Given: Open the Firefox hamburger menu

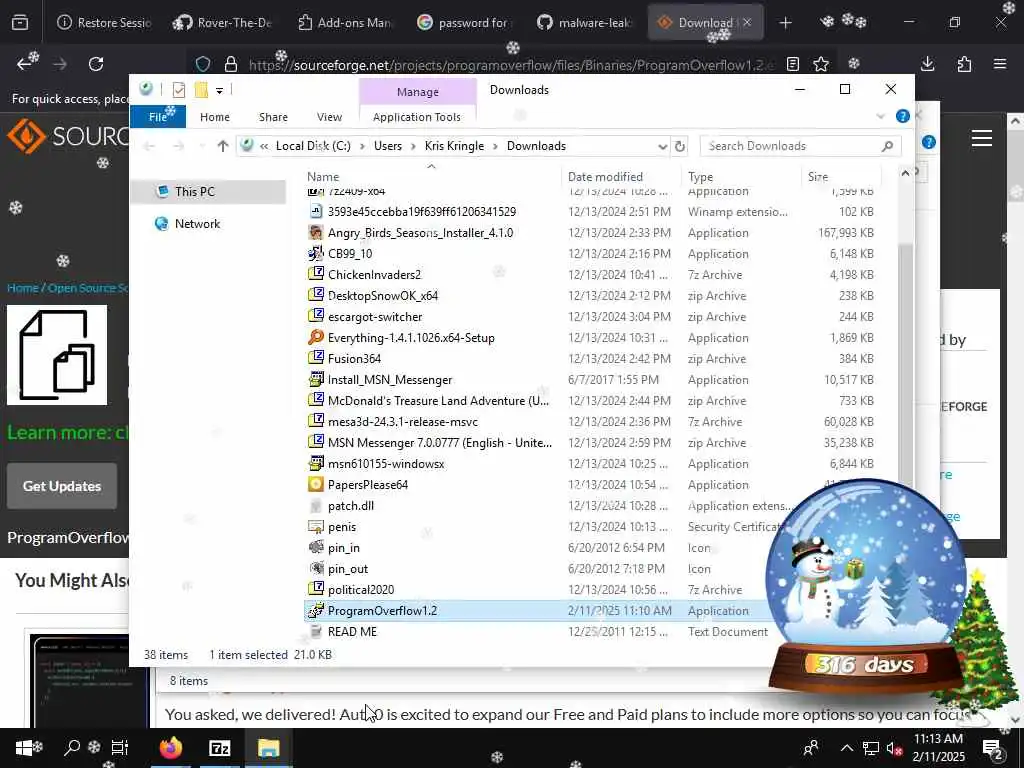Looking at the screenshot, I should pyautogui.click(x=1000, y=64).
